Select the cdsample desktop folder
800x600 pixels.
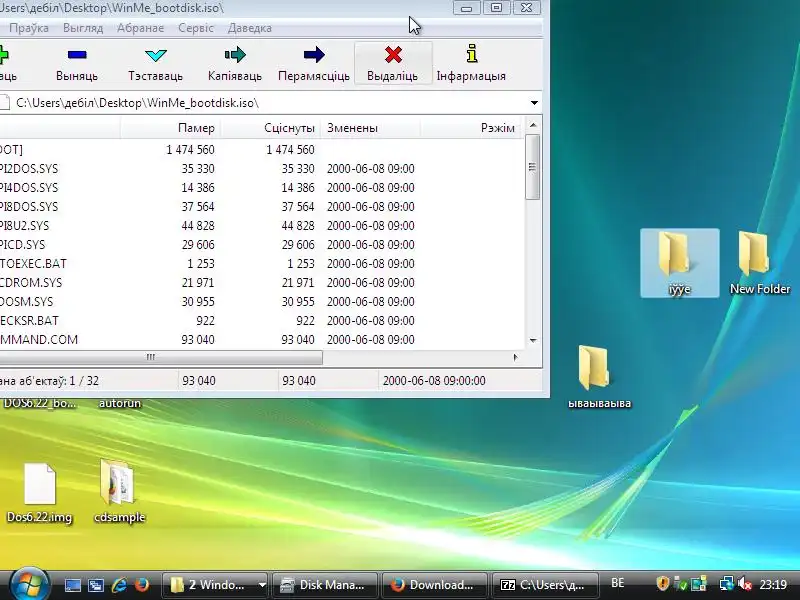[119, 491]
